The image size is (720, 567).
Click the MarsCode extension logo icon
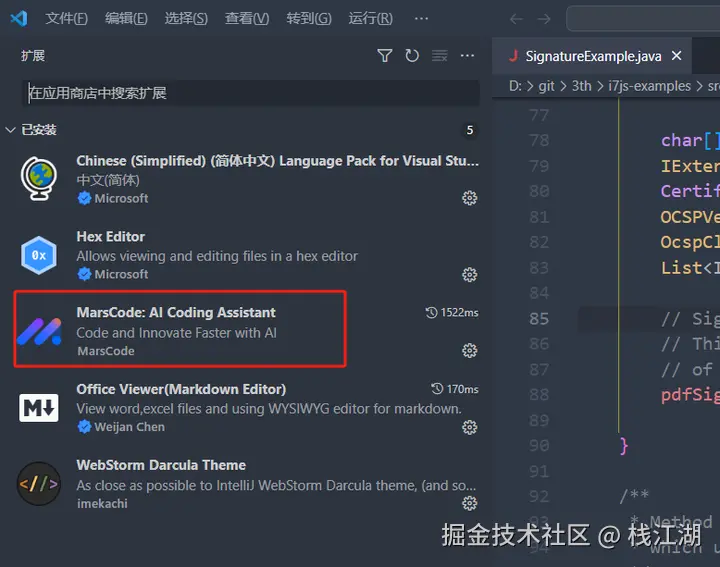point(39,331)
